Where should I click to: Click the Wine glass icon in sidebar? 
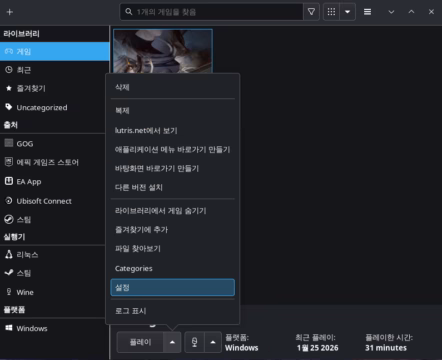coord(9,292)
